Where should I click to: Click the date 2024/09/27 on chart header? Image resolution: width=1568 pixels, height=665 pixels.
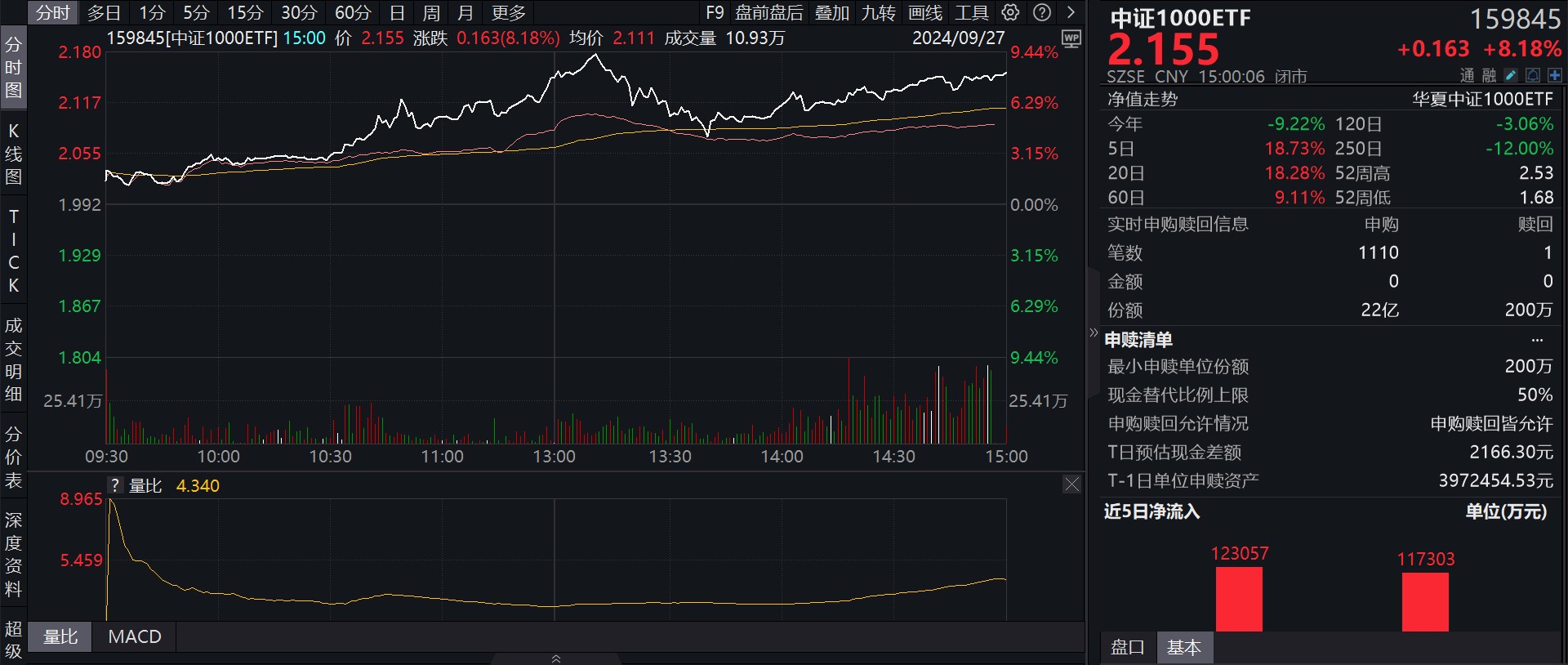coord(958,38)
